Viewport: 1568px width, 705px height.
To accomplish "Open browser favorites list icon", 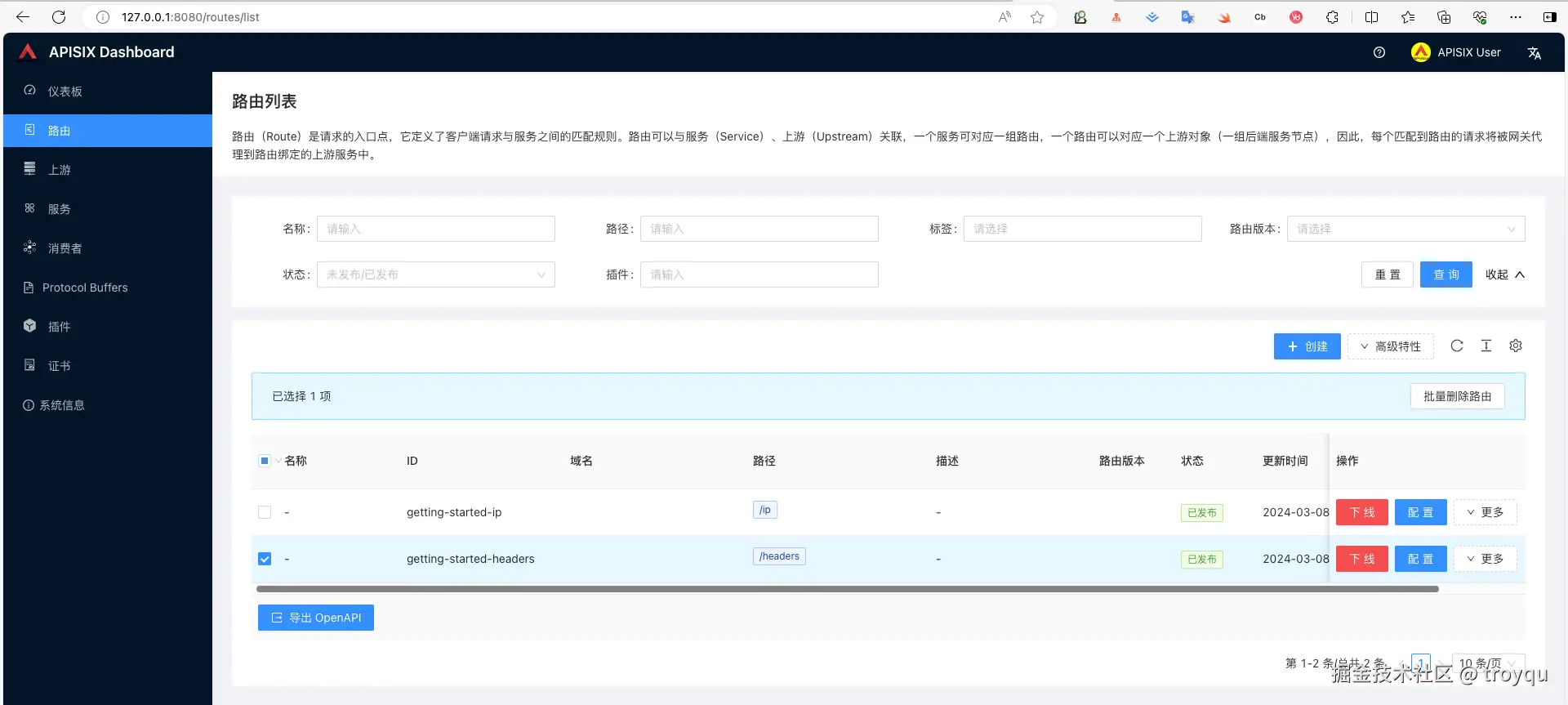I will [x=1408, y=17].
